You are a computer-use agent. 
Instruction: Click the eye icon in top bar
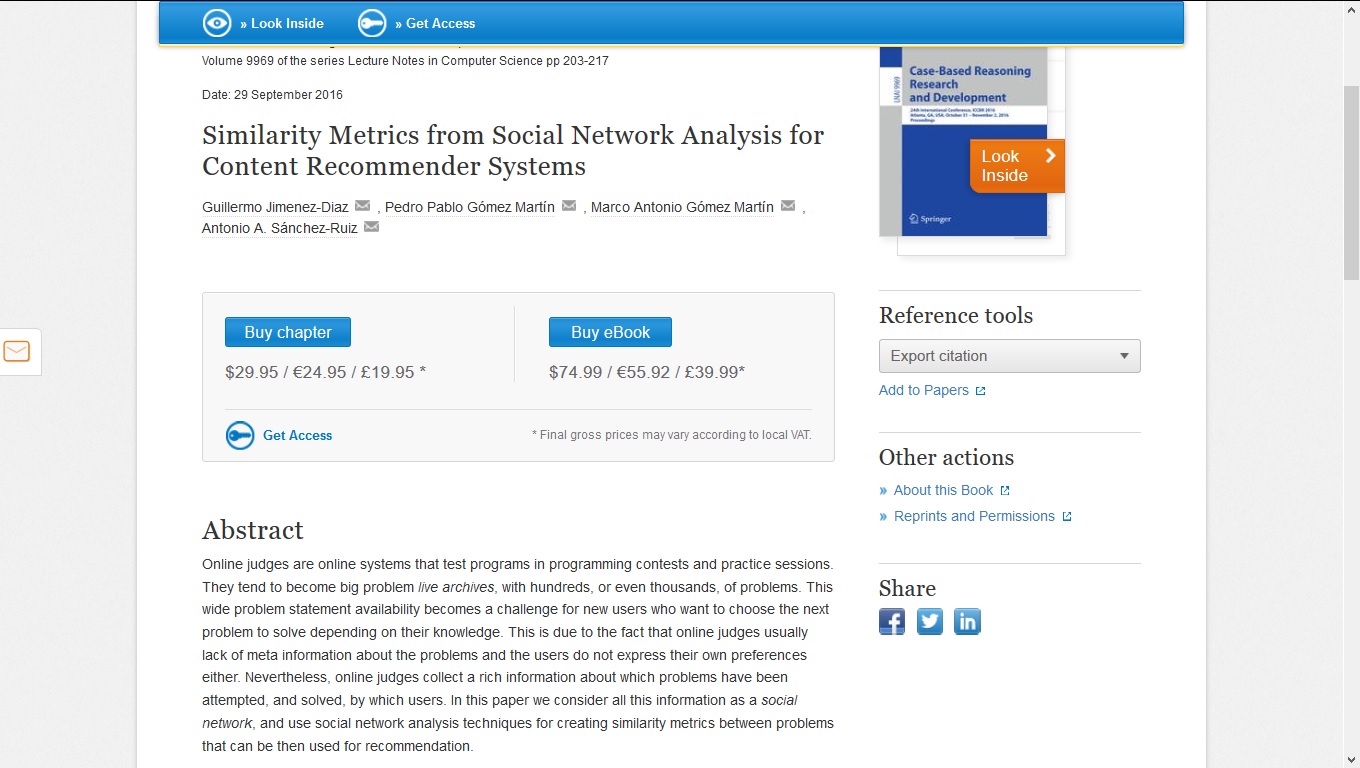pyautogui.click(x=217, y=23)
